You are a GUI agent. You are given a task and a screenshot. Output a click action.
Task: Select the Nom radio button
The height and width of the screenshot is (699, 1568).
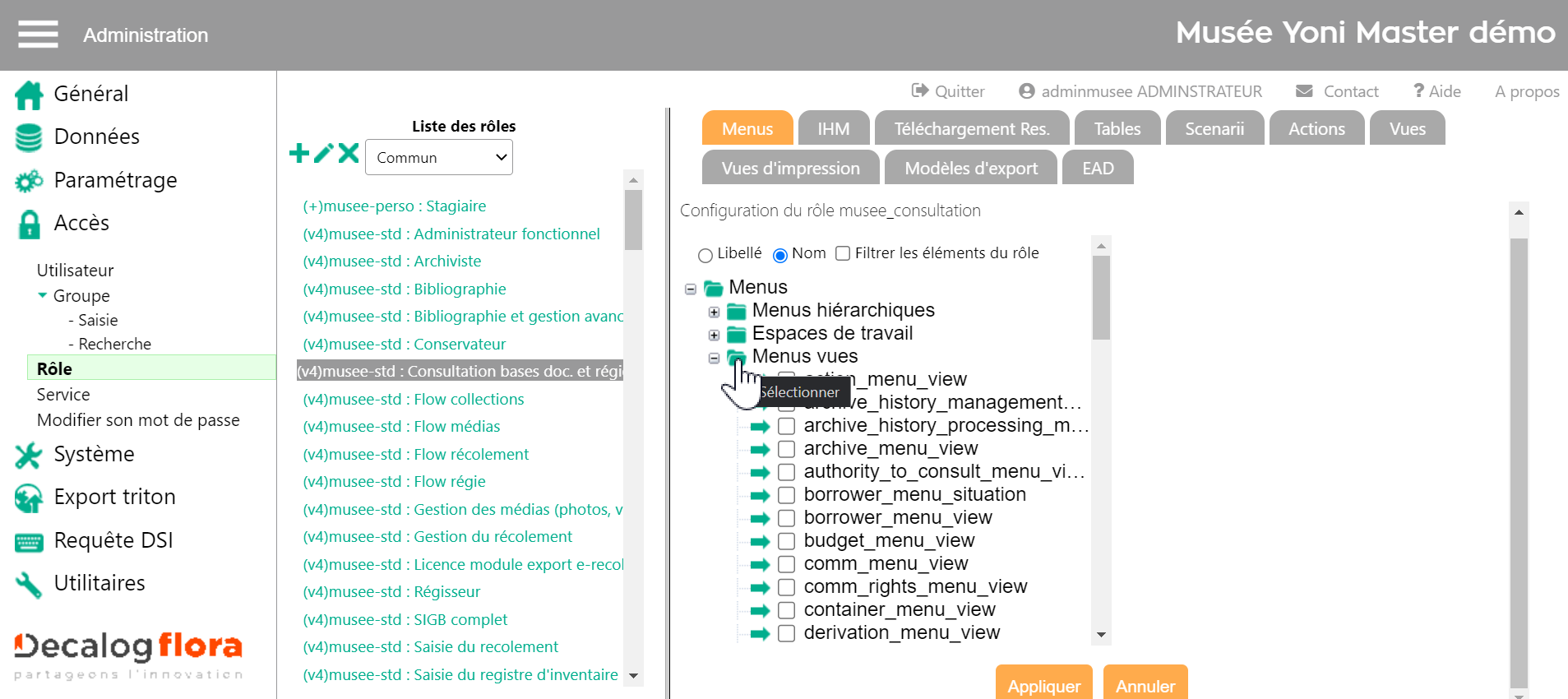coord(780,255)
